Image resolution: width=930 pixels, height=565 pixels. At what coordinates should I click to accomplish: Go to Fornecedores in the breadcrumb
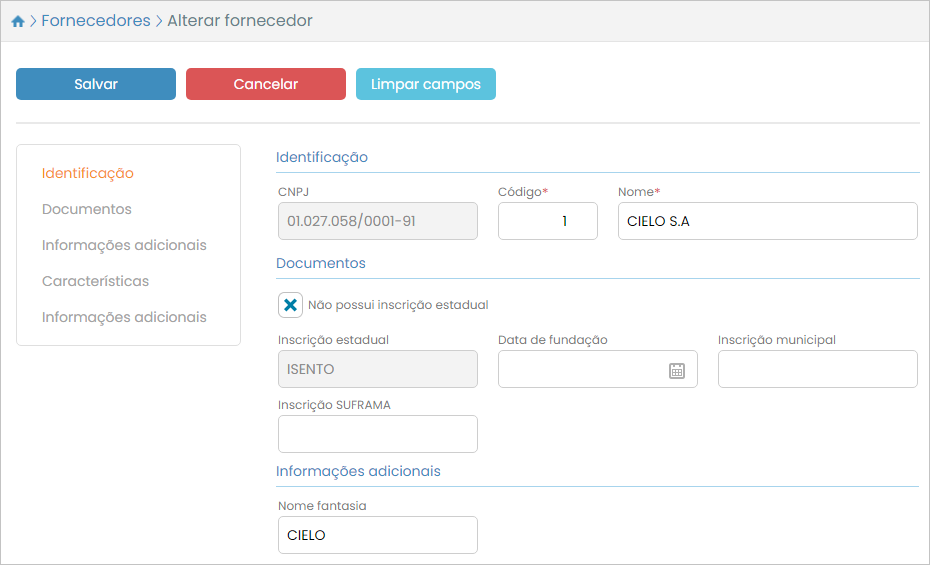pos(96,21)
